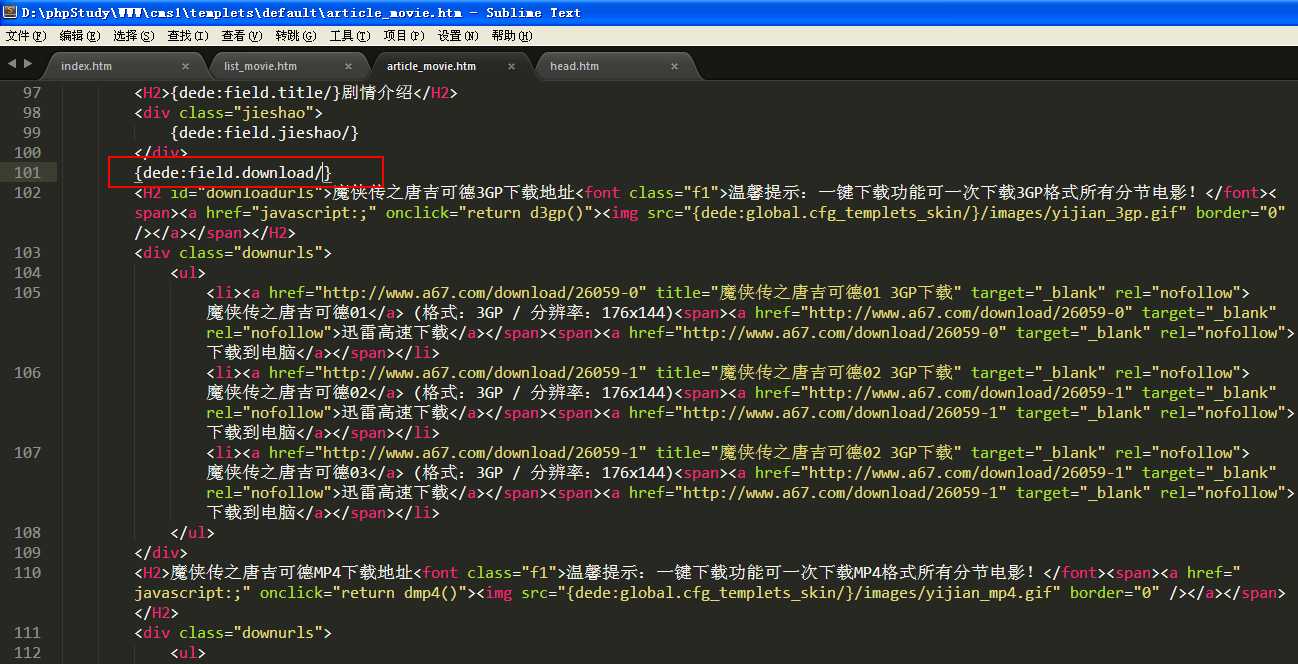Click line number 102 in gutter
This screenshot has width=1298, height=664.
point(28,193)
